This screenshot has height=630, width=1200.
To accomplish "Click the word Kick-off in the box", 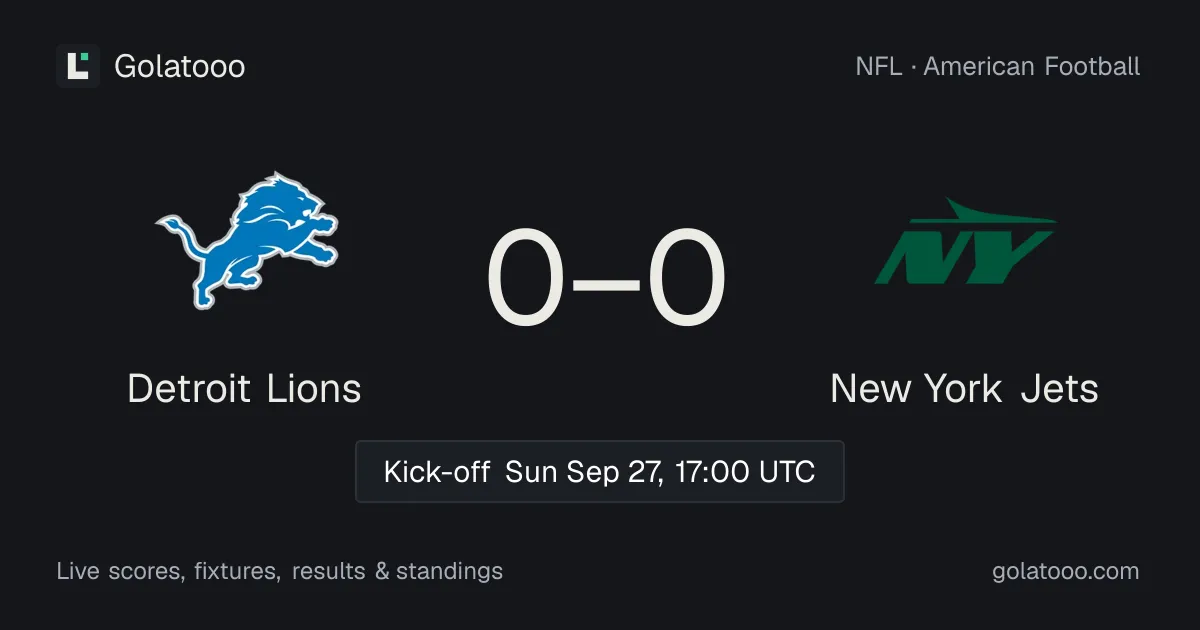I will [x=437, y=471].
